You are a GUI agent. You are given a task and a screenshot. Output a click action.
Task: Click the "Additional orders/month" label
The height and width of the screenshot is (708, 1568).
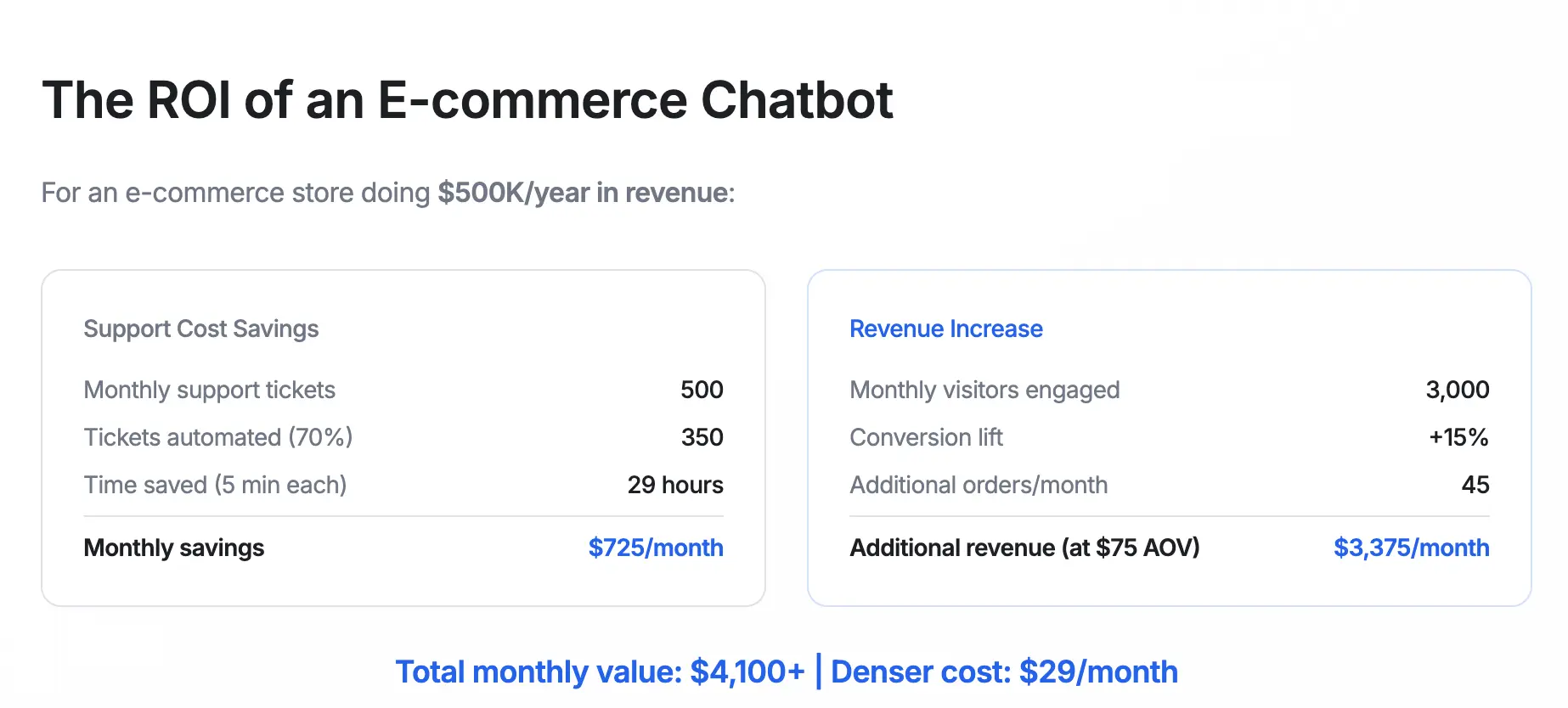click(979, 485)
